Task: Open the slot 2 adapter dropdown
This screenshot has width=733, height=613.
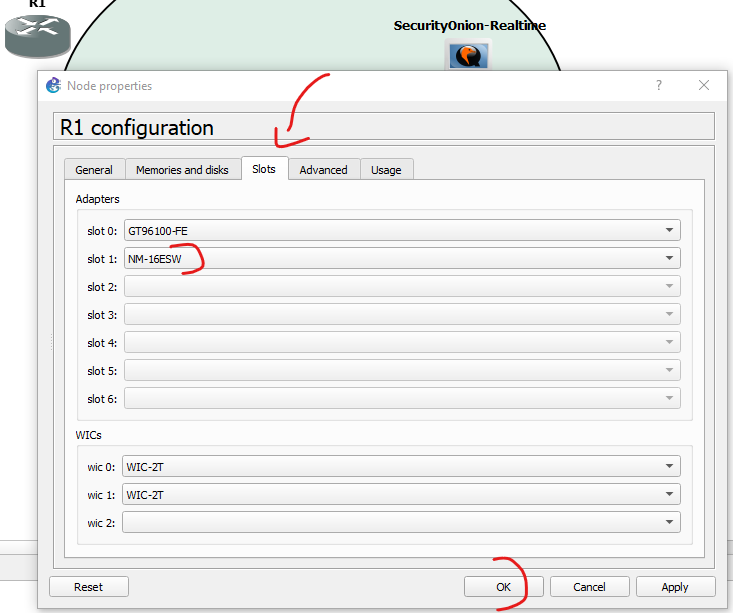Action: point(402,287)
